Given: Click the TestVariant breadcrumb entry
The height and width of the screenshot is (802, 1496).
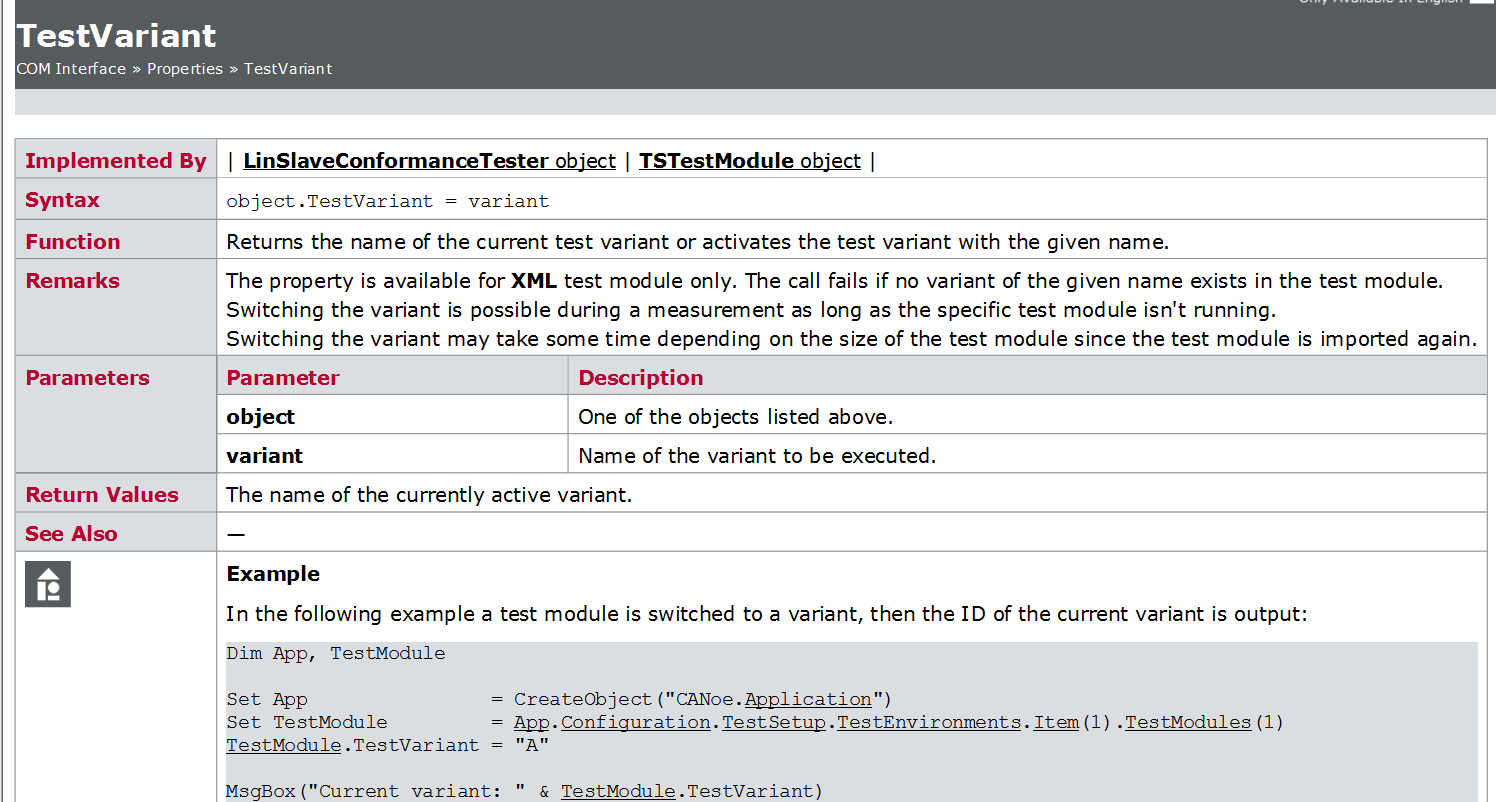Looking at the screenshot, I should tap(288, 69).
